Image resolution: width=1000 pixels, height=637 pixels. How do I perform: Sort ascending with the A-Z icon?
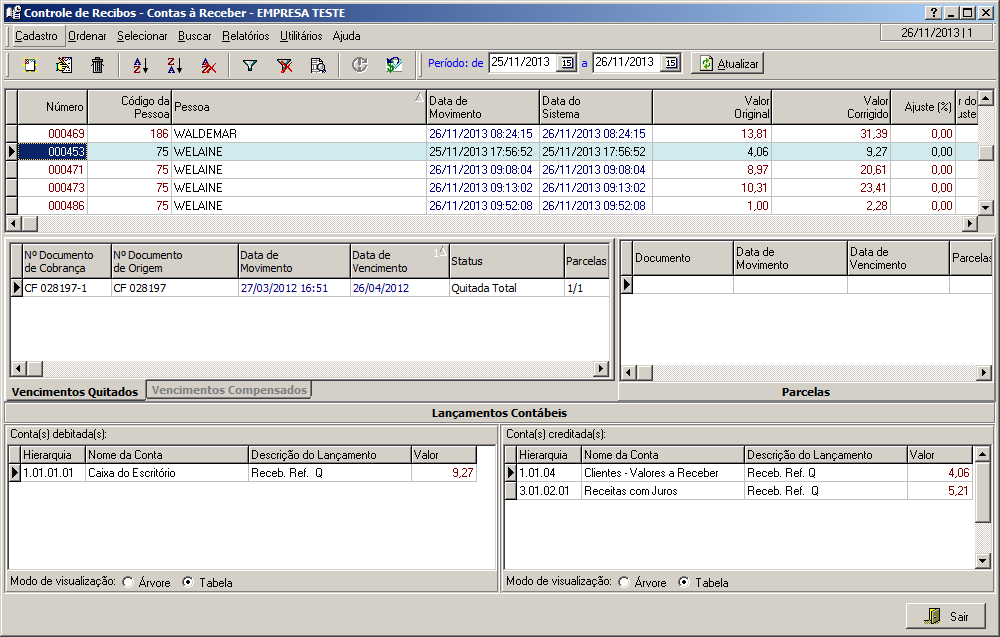click(141, 65)
